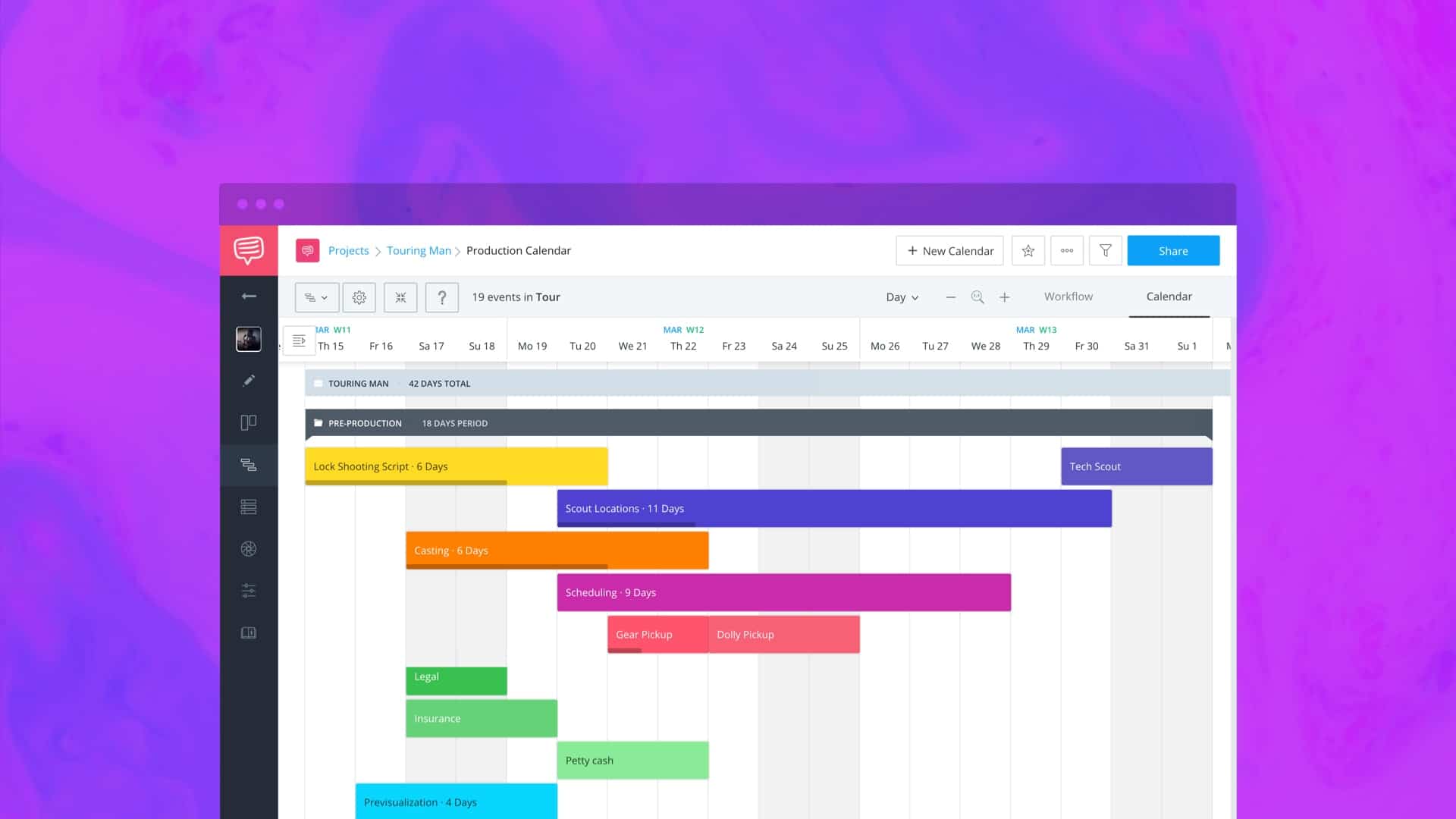Click the filter icon to filter events

click(1105, 251)
